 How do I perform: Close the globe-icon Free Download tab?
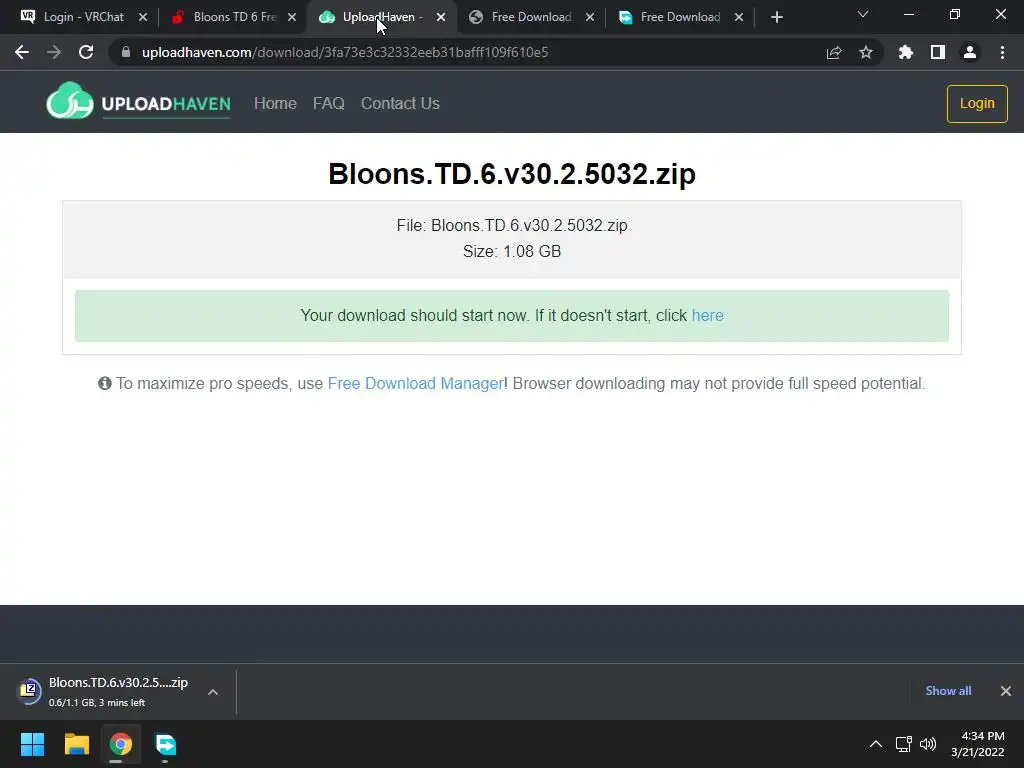click(x=590, y=17)
